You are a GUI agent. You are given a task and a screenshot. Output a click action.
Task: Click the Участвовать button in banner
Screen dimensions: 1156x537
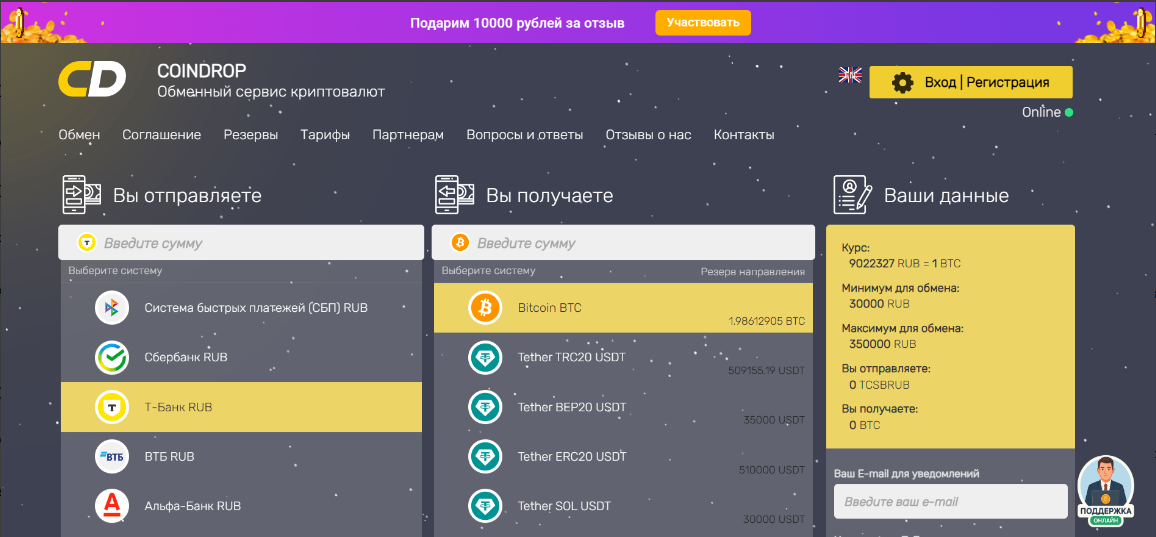pos(703,22)
